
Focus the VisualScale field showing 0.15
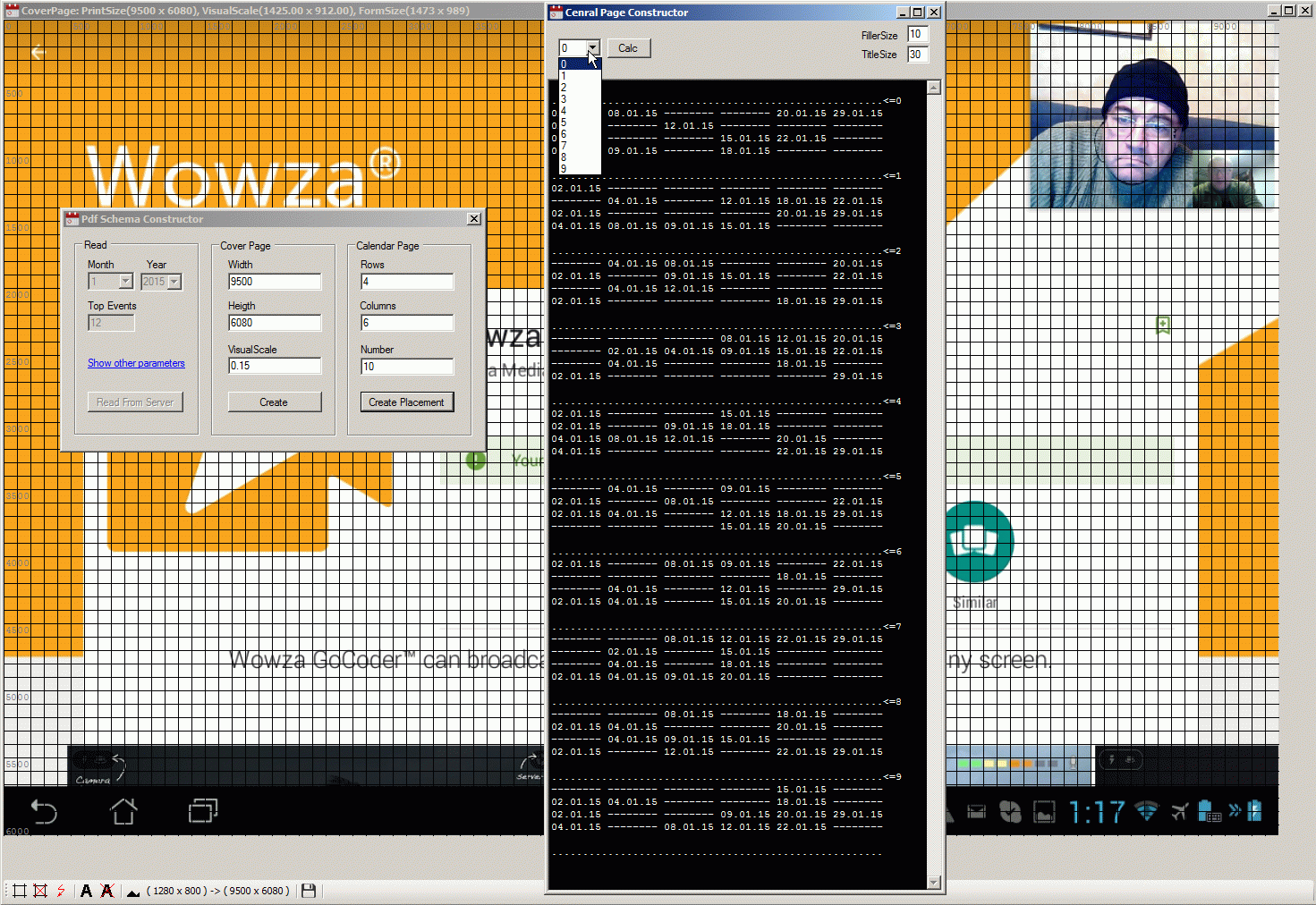[275, 366]
